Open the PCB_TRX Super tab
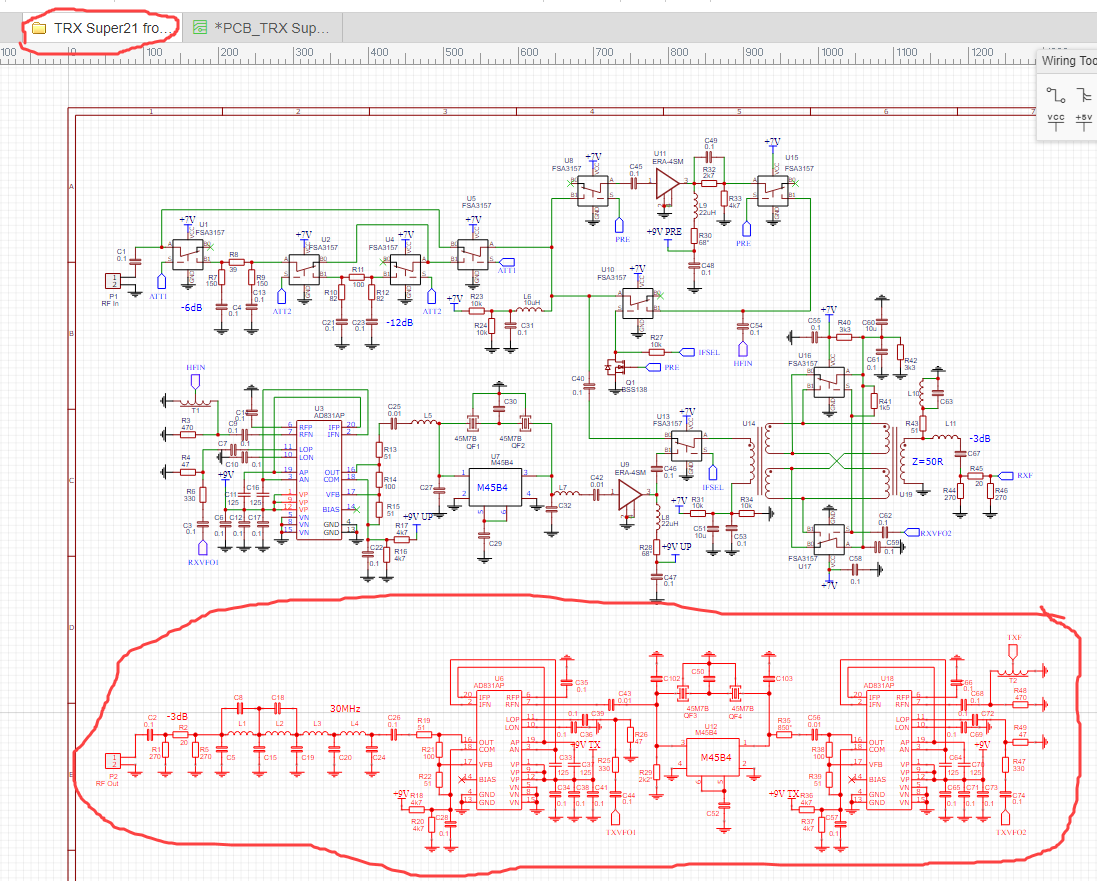 [x=272, y=28]
